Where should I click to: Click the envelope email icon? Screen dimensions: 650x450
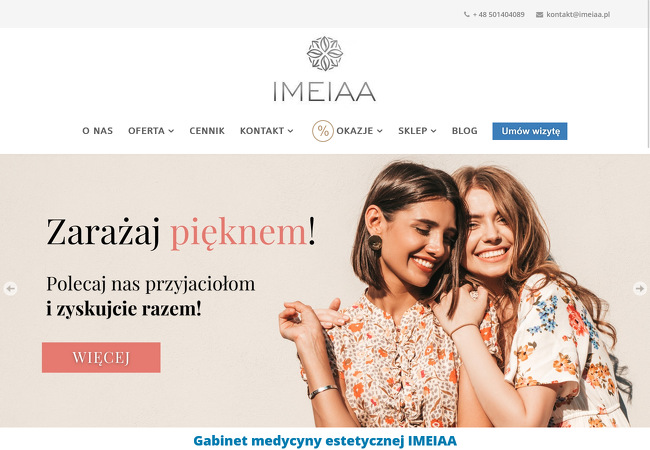click(539, 15)
